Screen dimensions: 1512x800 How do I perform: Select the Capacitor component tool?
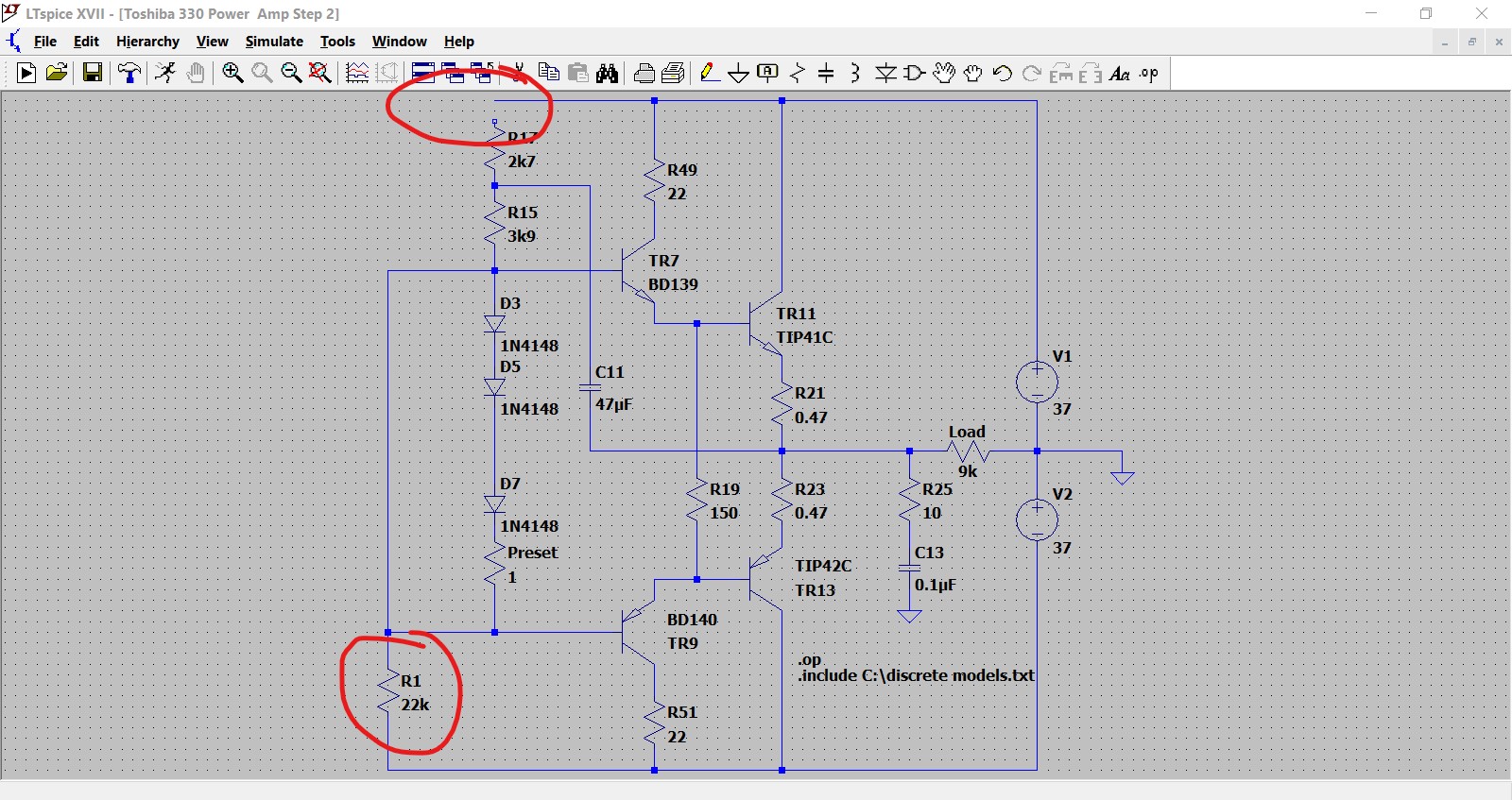point(826,73)
